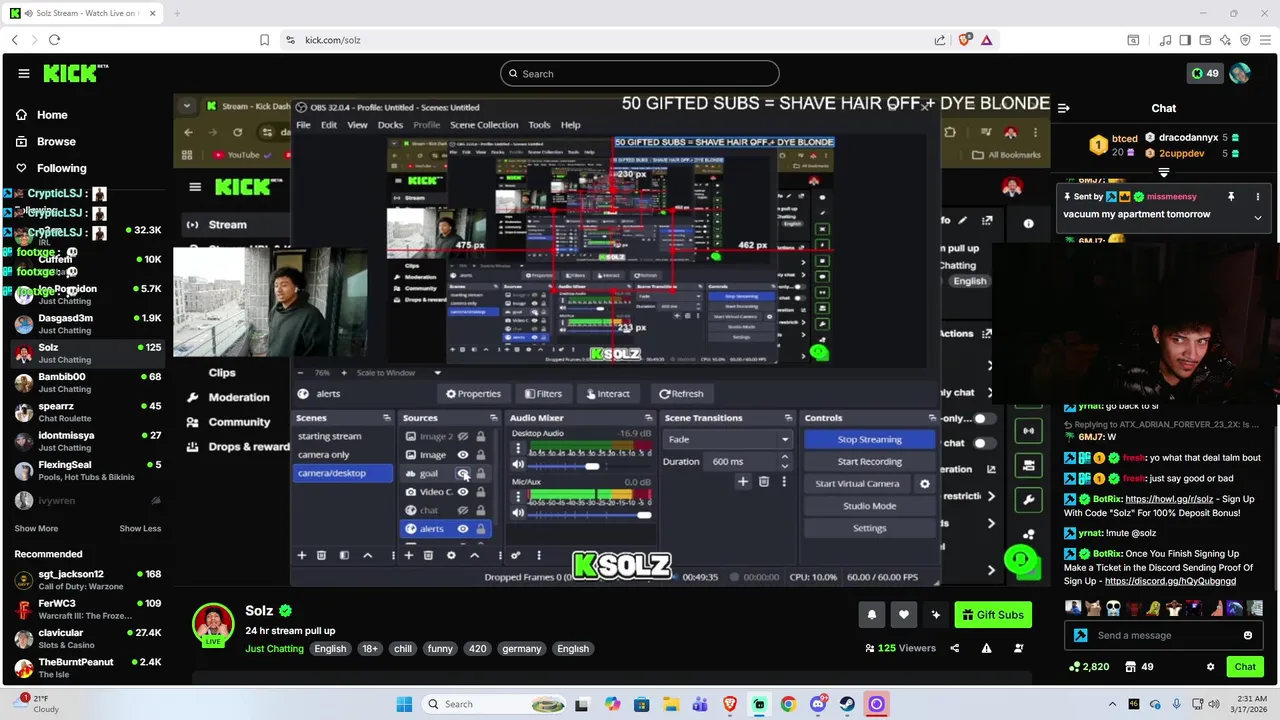Click the Just Chatting category link under Solz

point(274,648)
